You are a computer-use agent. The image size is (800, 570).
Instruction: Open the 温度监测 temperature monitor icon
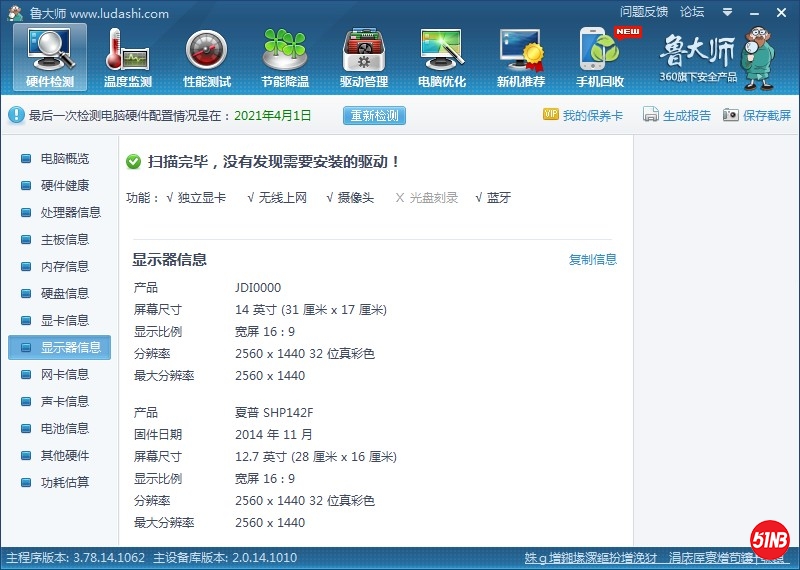127,57
